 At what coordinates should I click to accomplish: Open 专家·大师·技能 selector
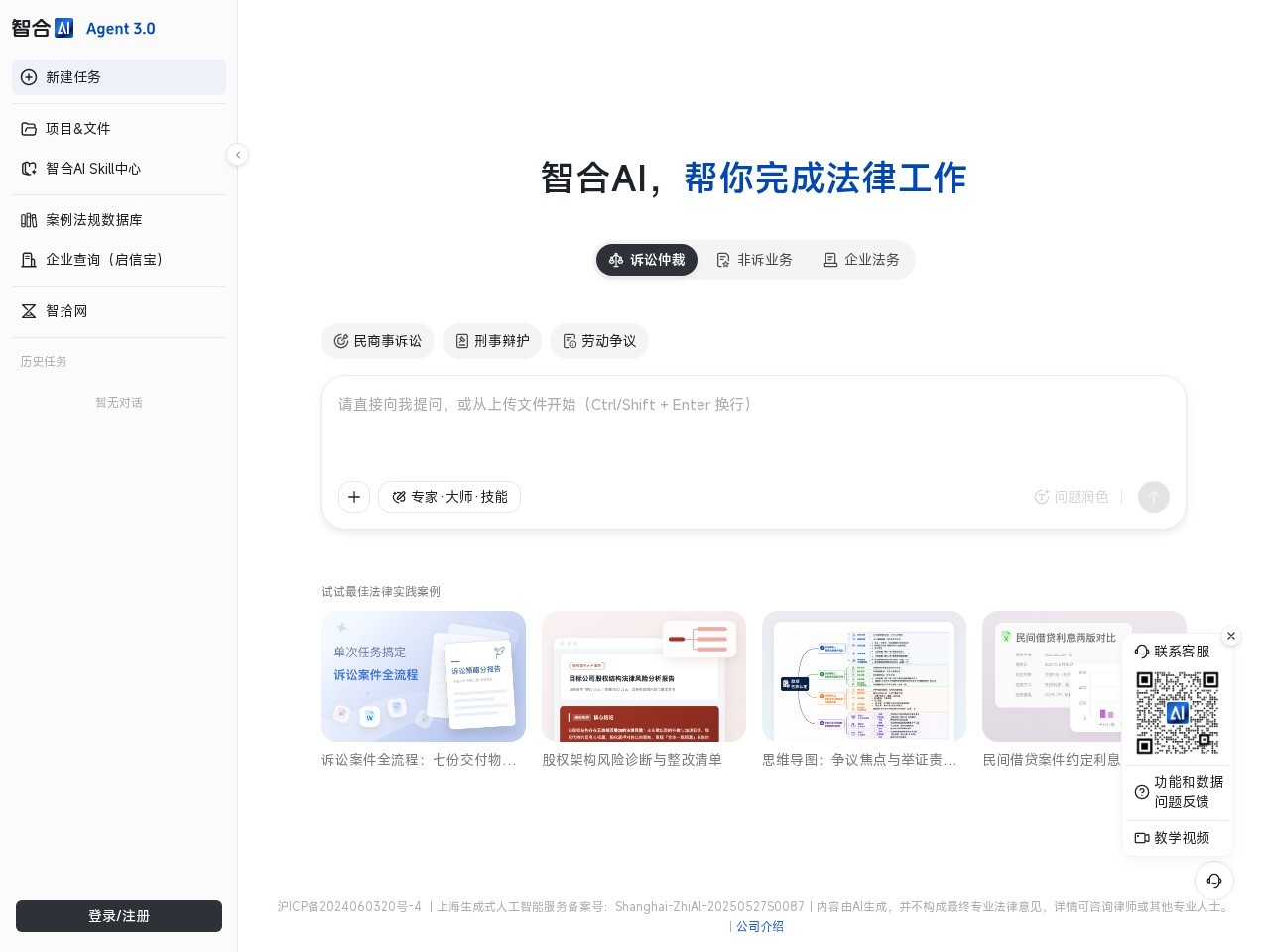(x=449, y=497)
